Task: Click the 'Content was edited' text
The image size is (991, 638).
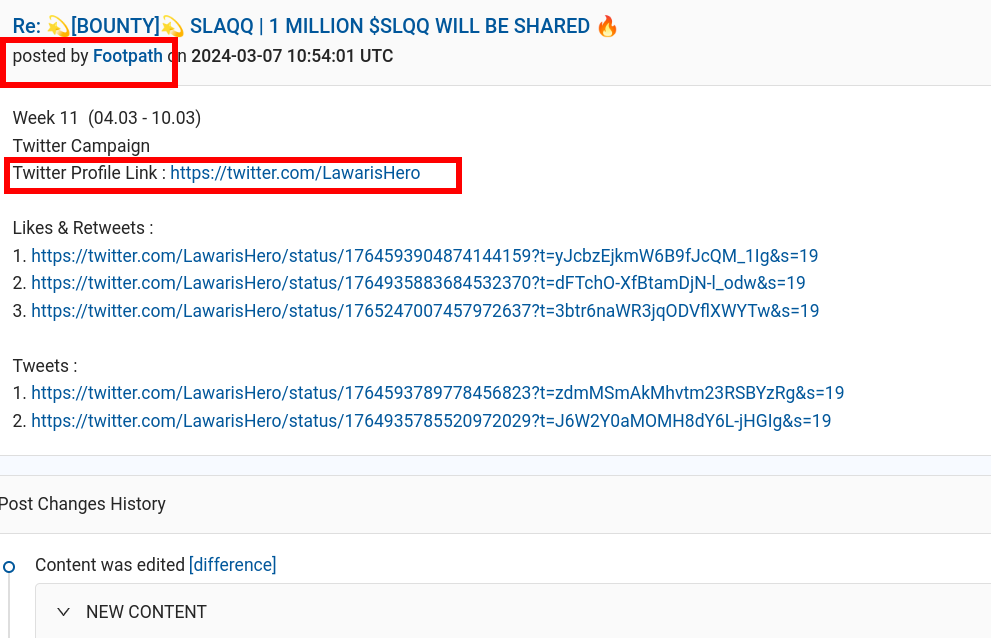Action: pos(110,565)
